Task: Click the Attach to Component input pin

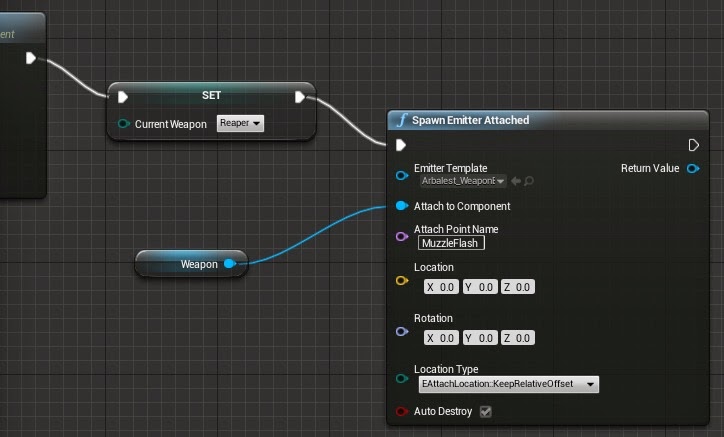Action: pyautogui.click(x=402, y=206)
